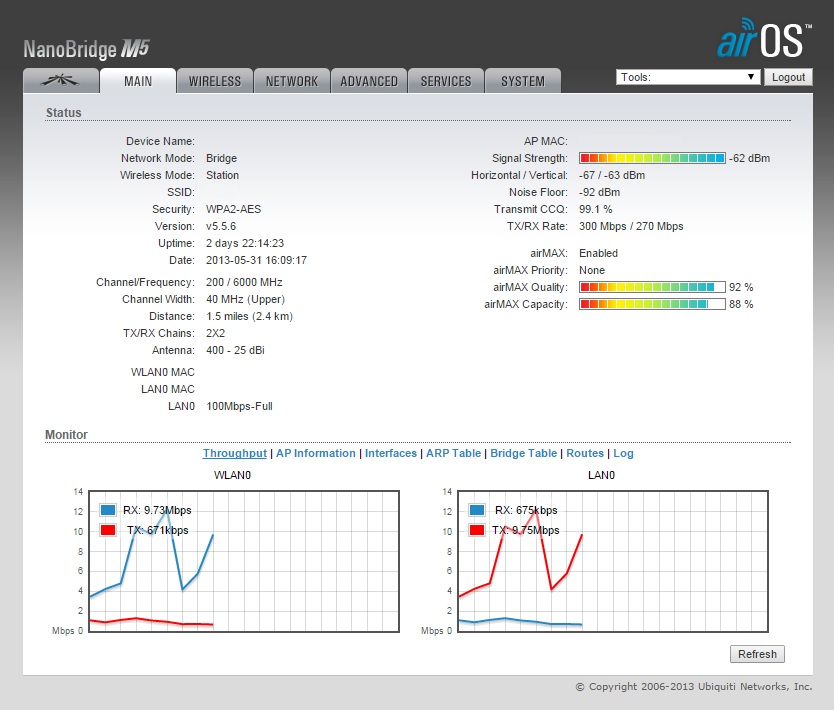Click the noise floor value -92 dBm
This screenshot has height=710, width=834.
(x=599, y=192)
